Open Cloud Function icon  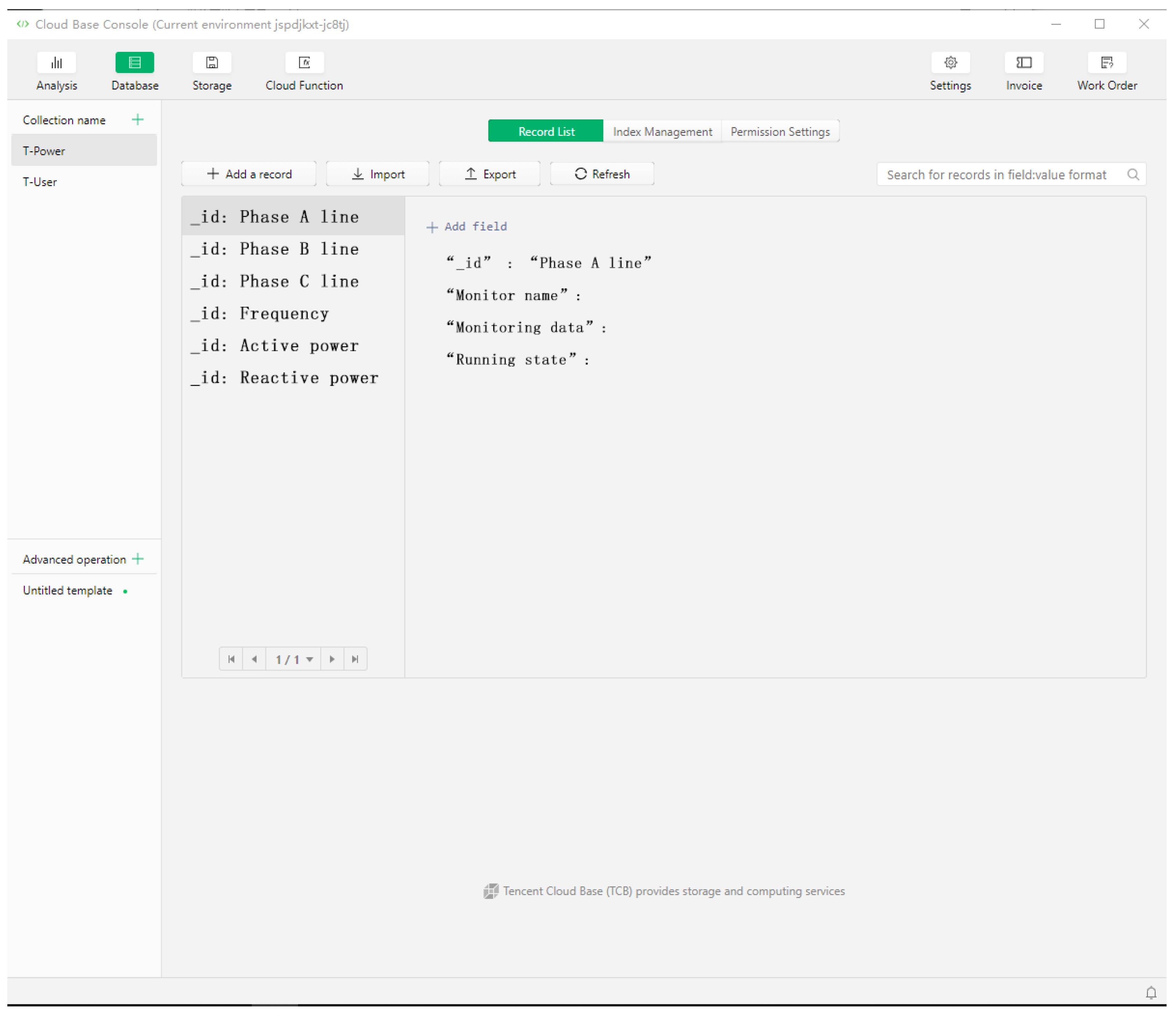(304, 62)
